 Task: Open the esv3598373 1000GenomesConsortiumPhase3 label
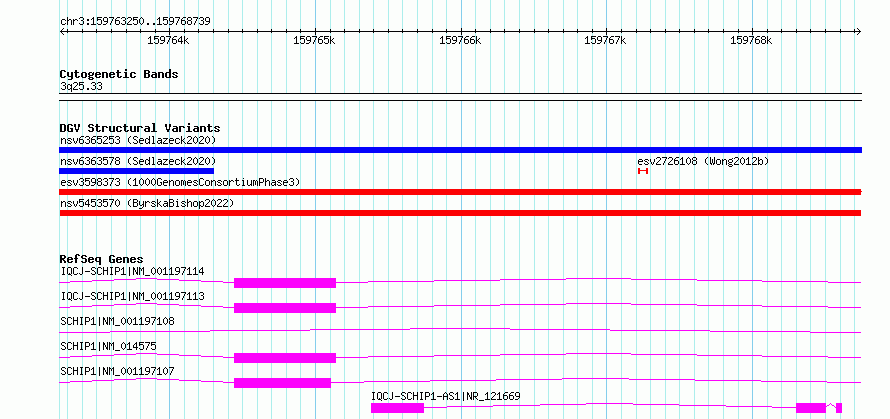pos(180,182)
